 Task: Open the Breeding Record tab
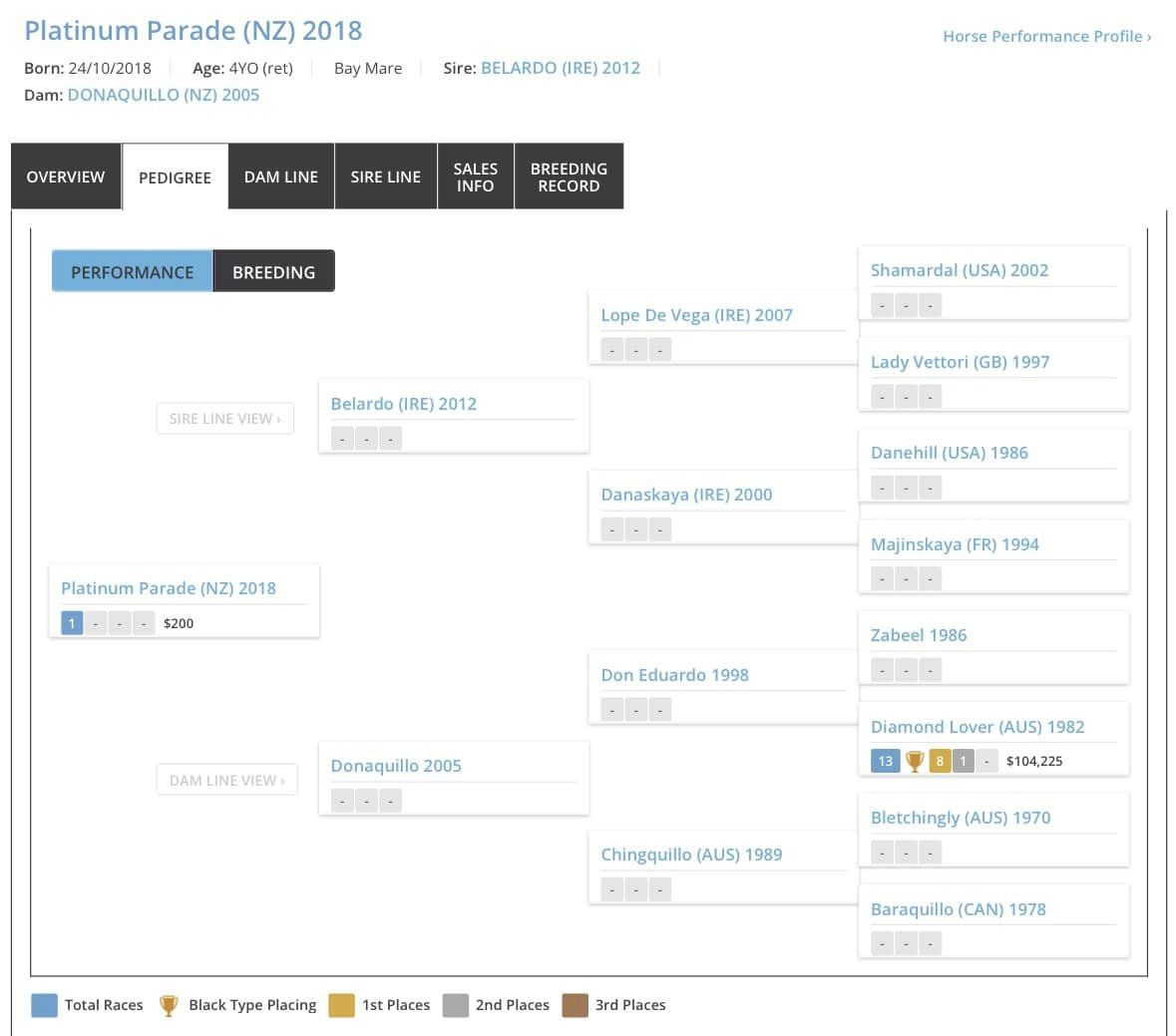[x=569, y=176]
